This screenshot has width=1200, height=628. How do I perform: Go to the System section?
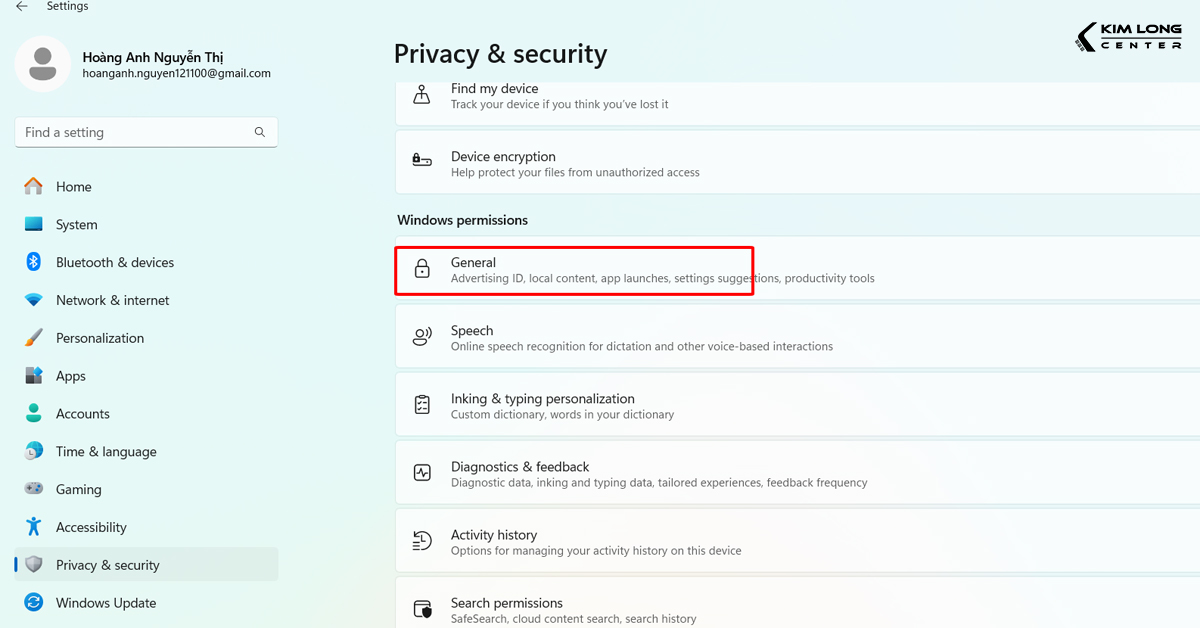76,225
